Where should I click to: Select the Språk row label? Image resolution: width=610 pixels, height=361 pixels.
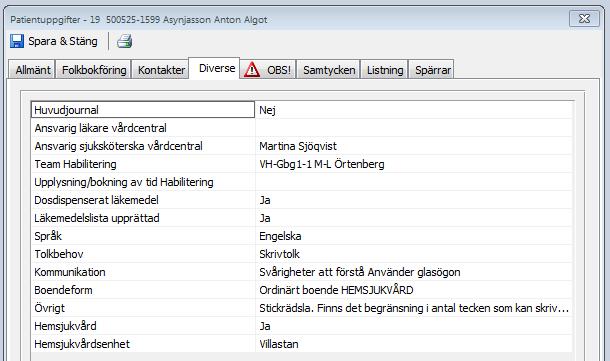tap(48, 236)
